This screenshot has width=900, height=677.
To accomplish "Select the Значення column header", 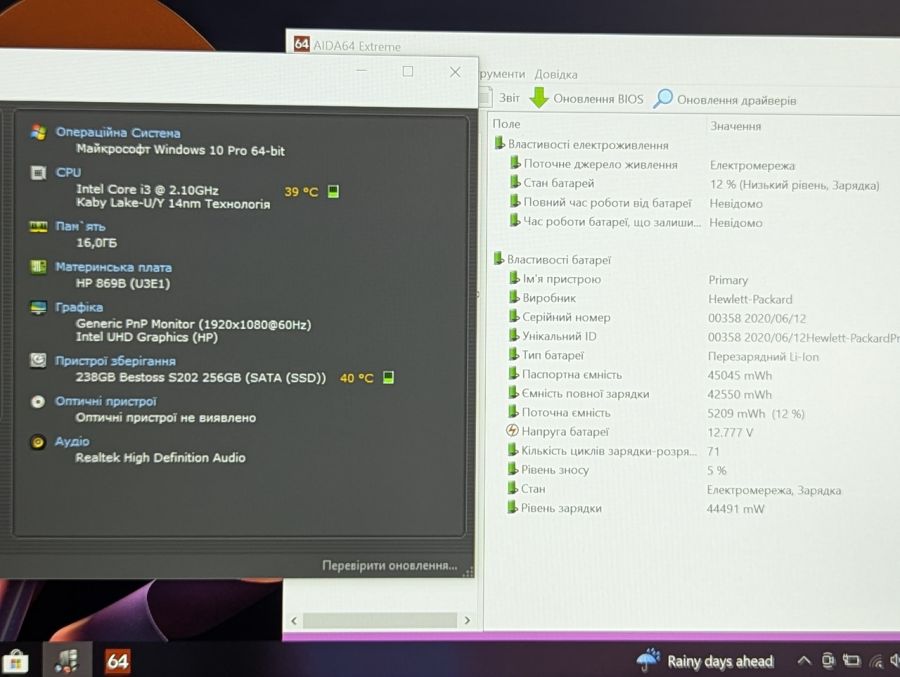I will pyautogui.click(x=736, y=126).
